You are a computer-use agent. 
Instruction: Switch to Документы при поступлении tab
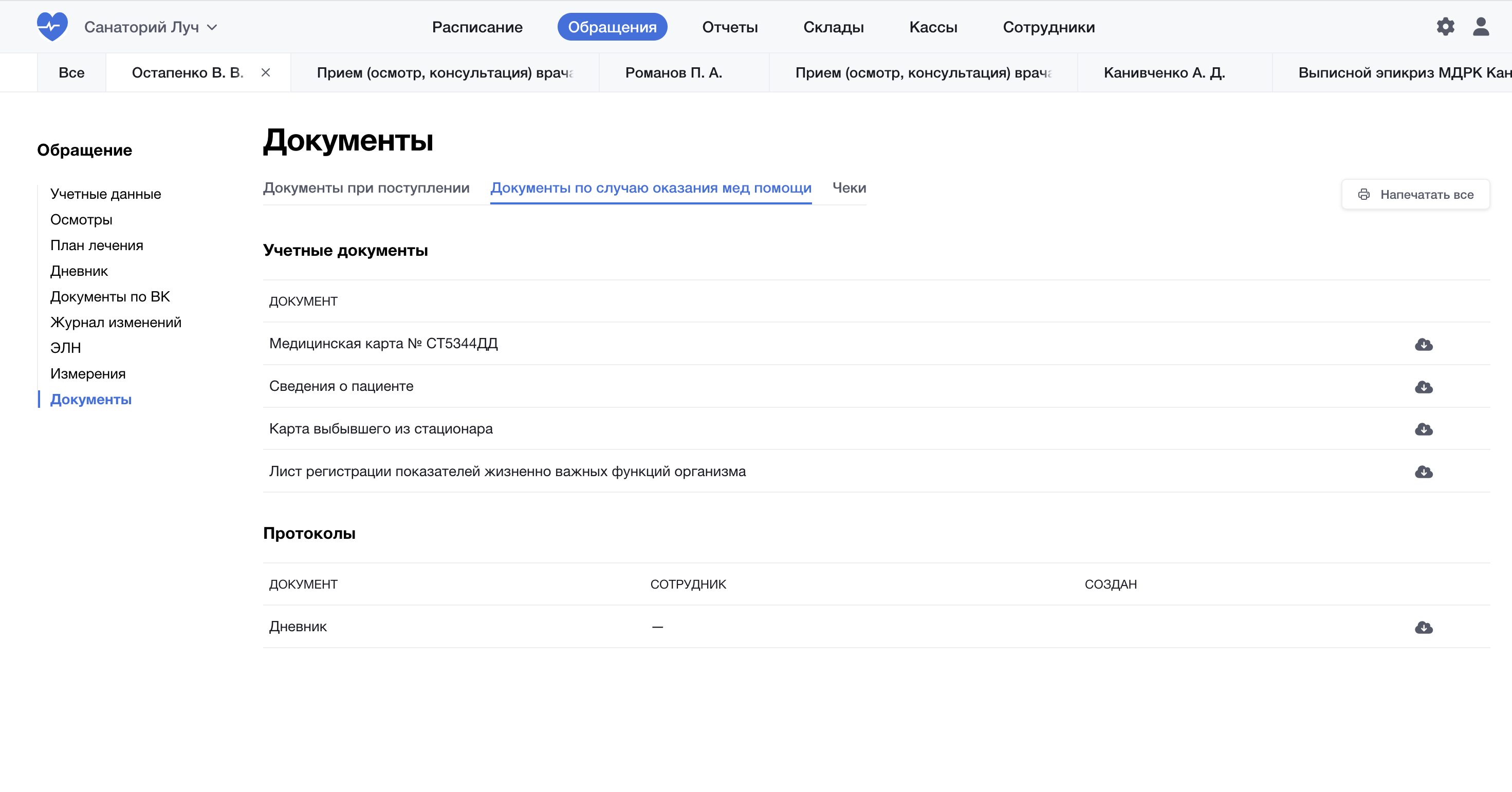(x=366, y=188)
